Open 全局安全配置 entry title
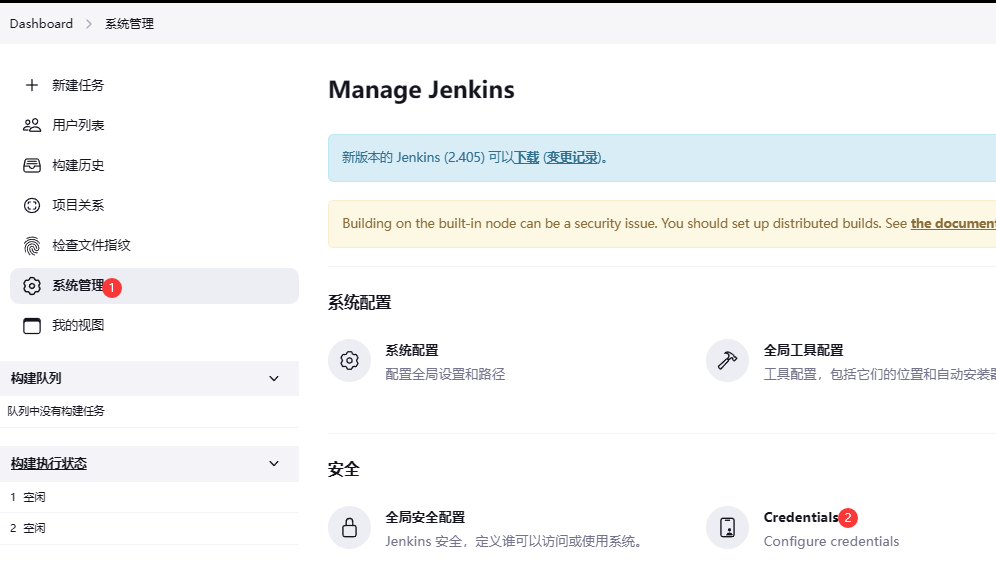The height and width of the screenshot is (571, 996). [426, 518]
